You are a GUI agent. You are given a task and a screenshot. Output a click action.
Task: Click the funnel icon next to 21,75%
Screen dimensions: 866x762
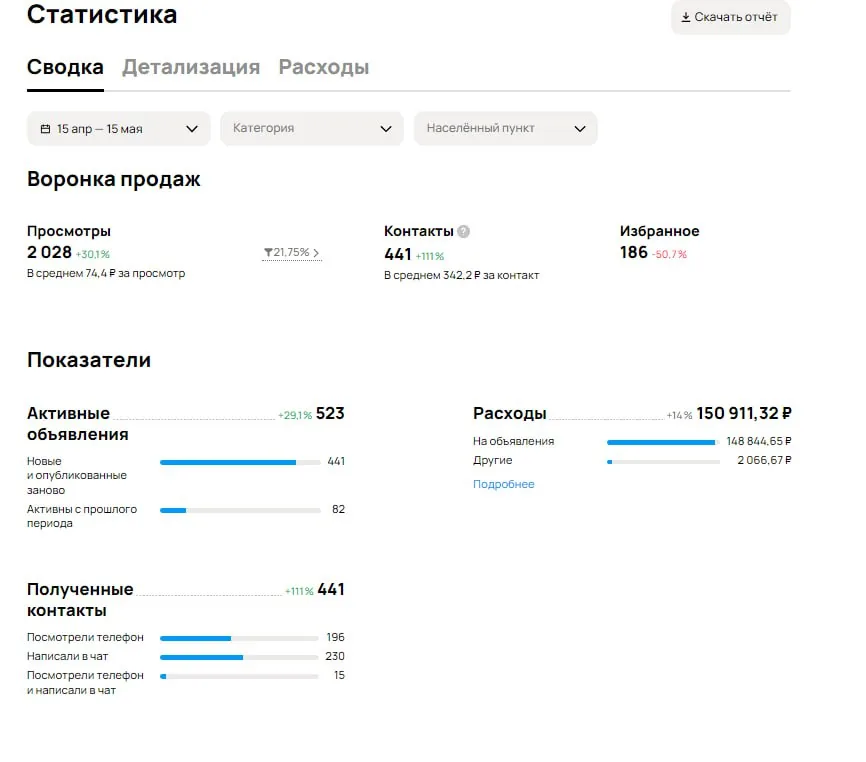[x=268, y=252]
